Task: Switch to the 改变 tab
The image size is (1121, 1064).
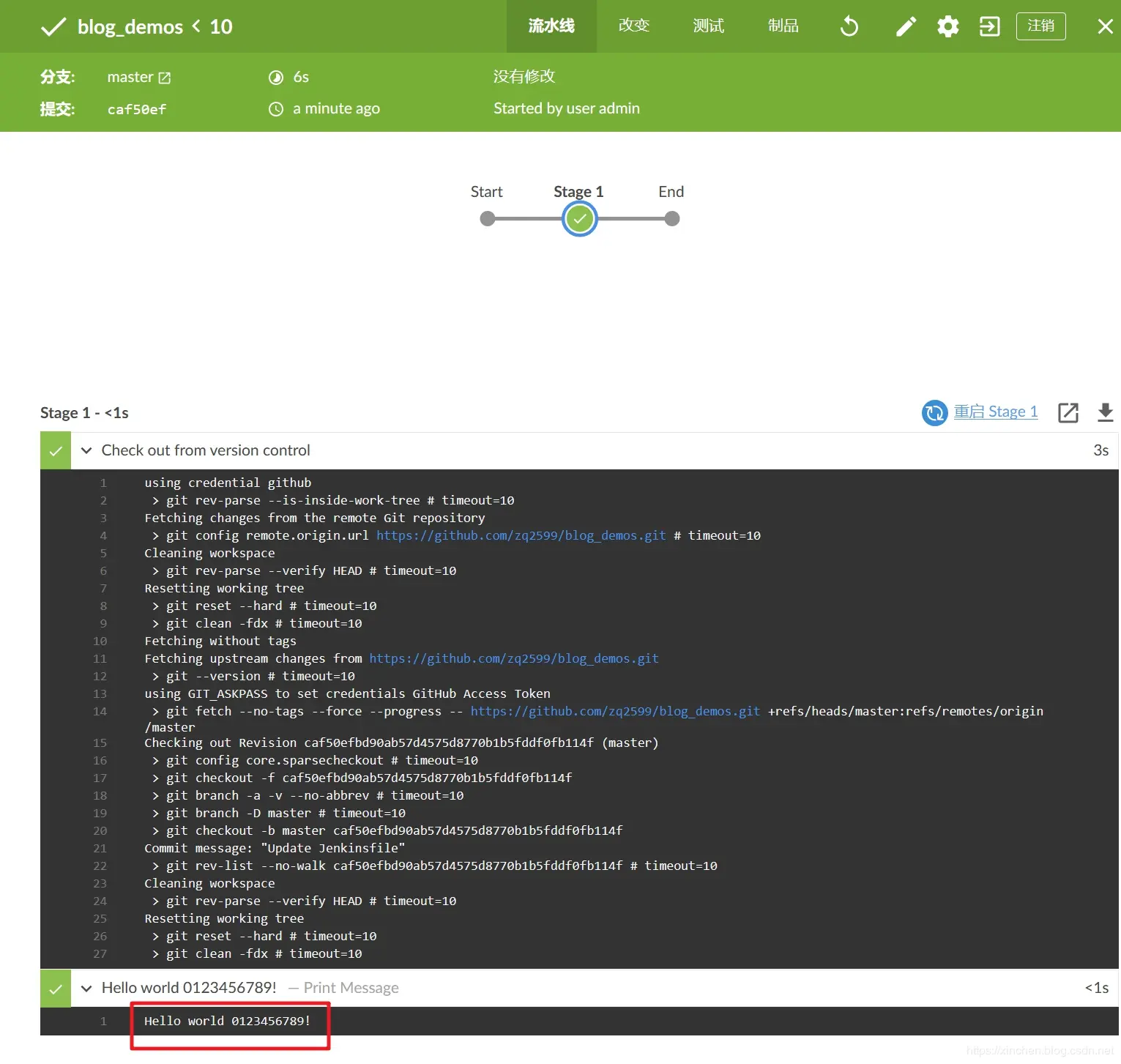Action: [634, 26]
